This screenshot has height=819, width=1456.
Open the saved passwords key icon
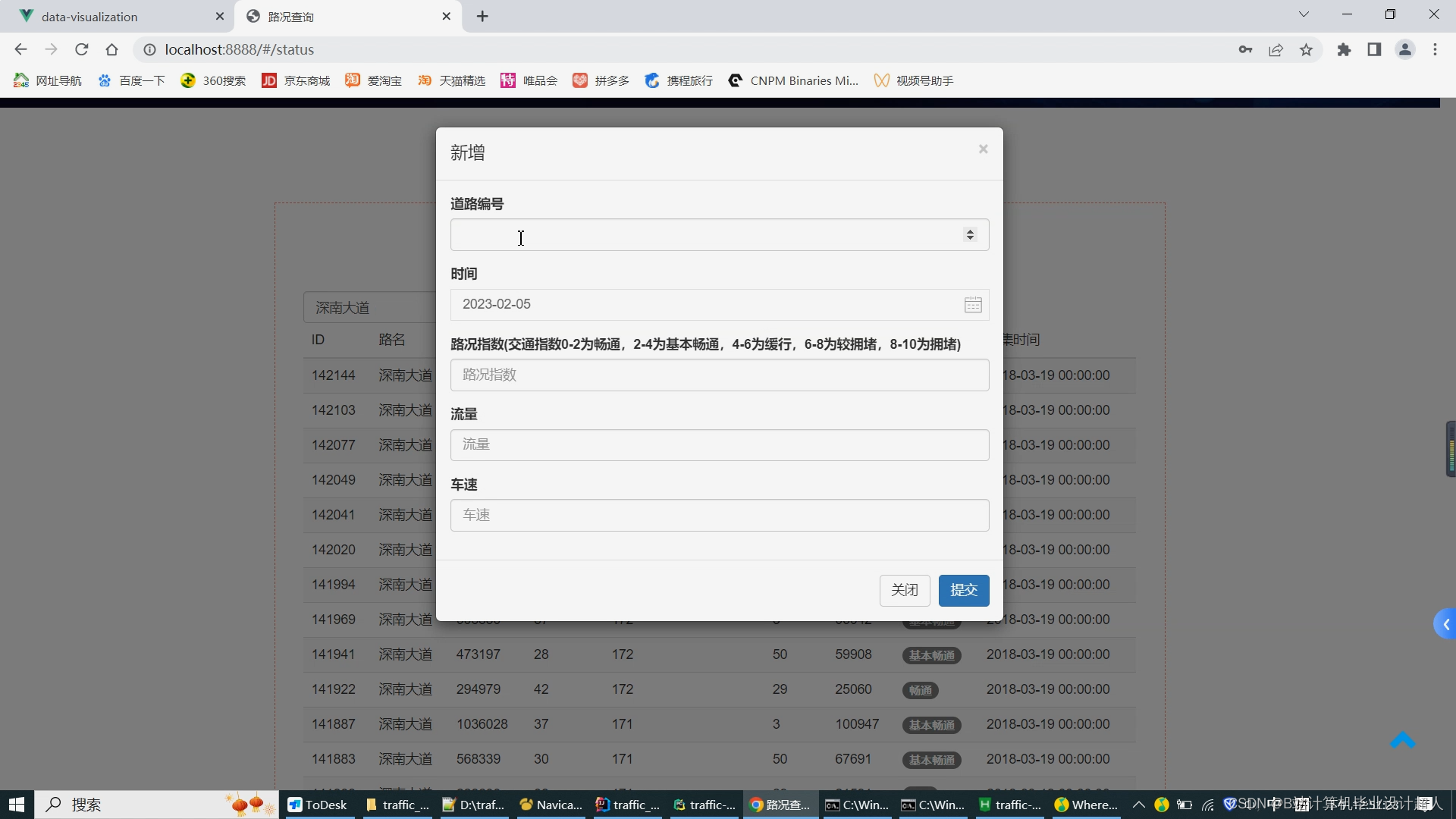[1245, 49]
